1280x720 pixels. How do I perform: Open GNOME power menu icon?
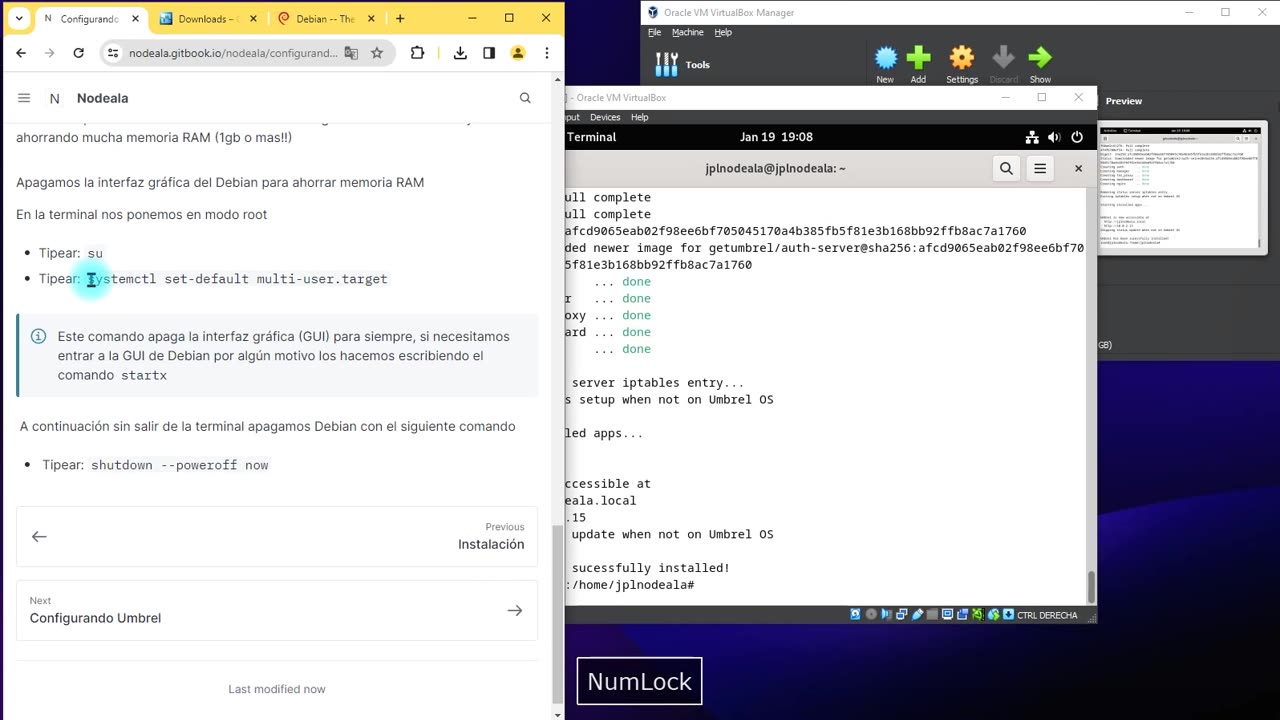click(1077, 137)
